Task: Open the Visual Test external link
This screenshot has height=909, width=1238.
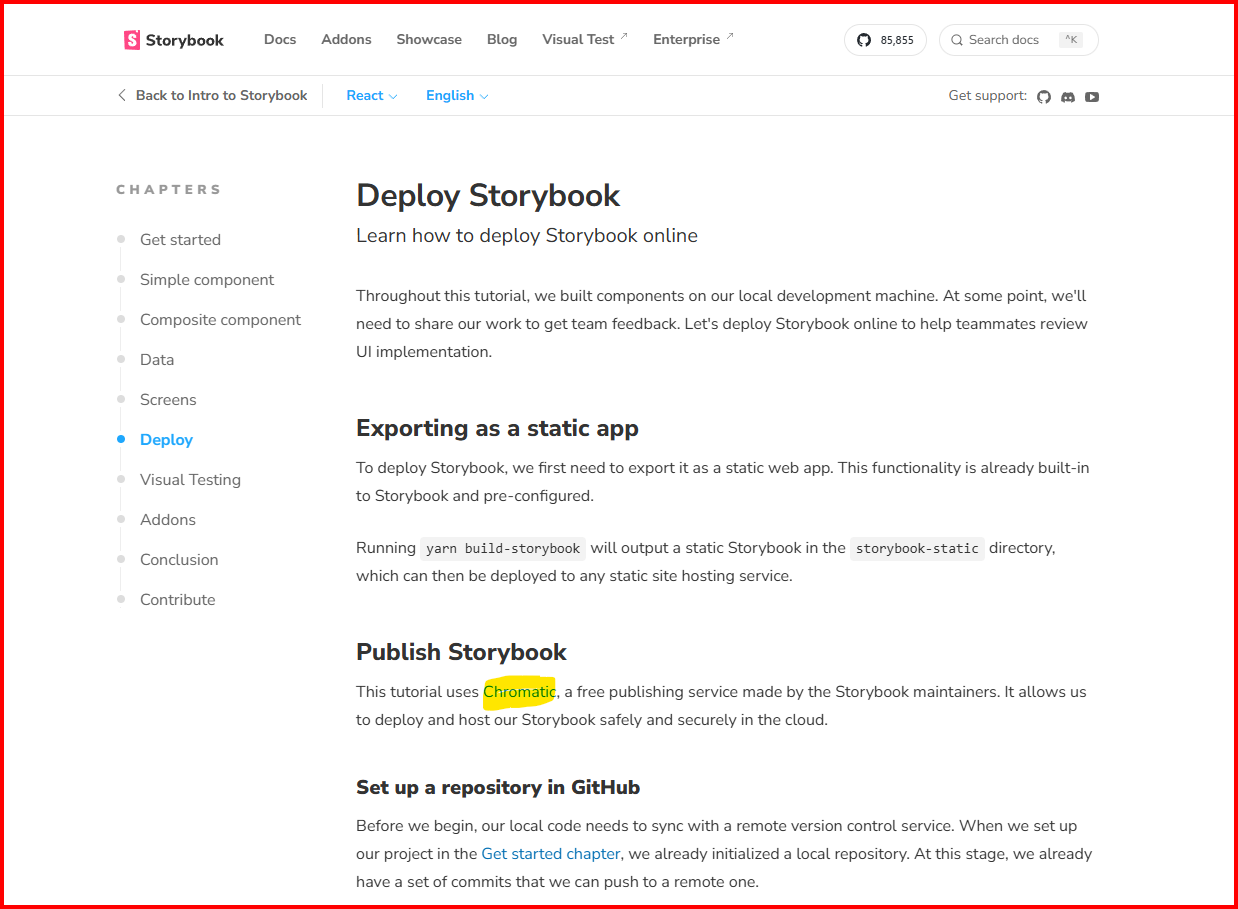Action: click(x=585, y=40)
